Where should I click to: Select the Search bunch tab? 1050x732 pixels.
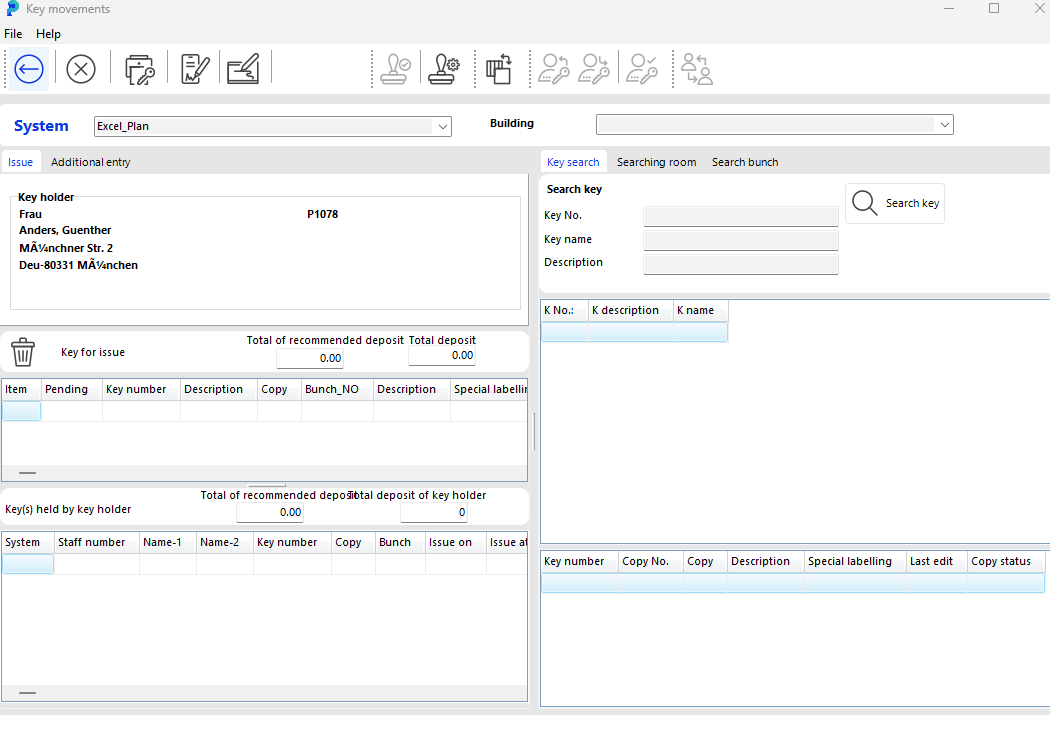(x=744, y=162)
